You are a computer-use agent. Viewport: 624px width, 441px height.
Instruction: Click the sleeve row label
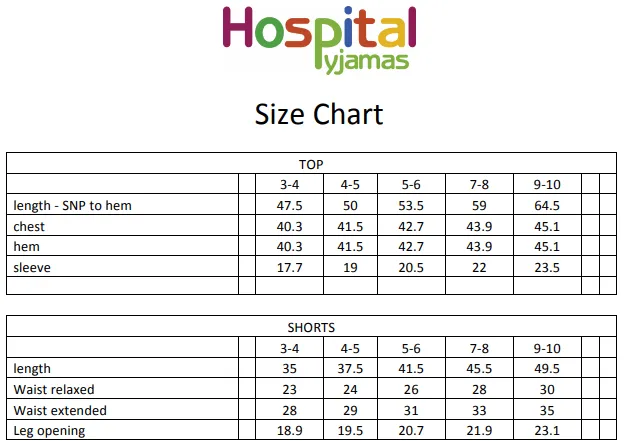point(32,267)
